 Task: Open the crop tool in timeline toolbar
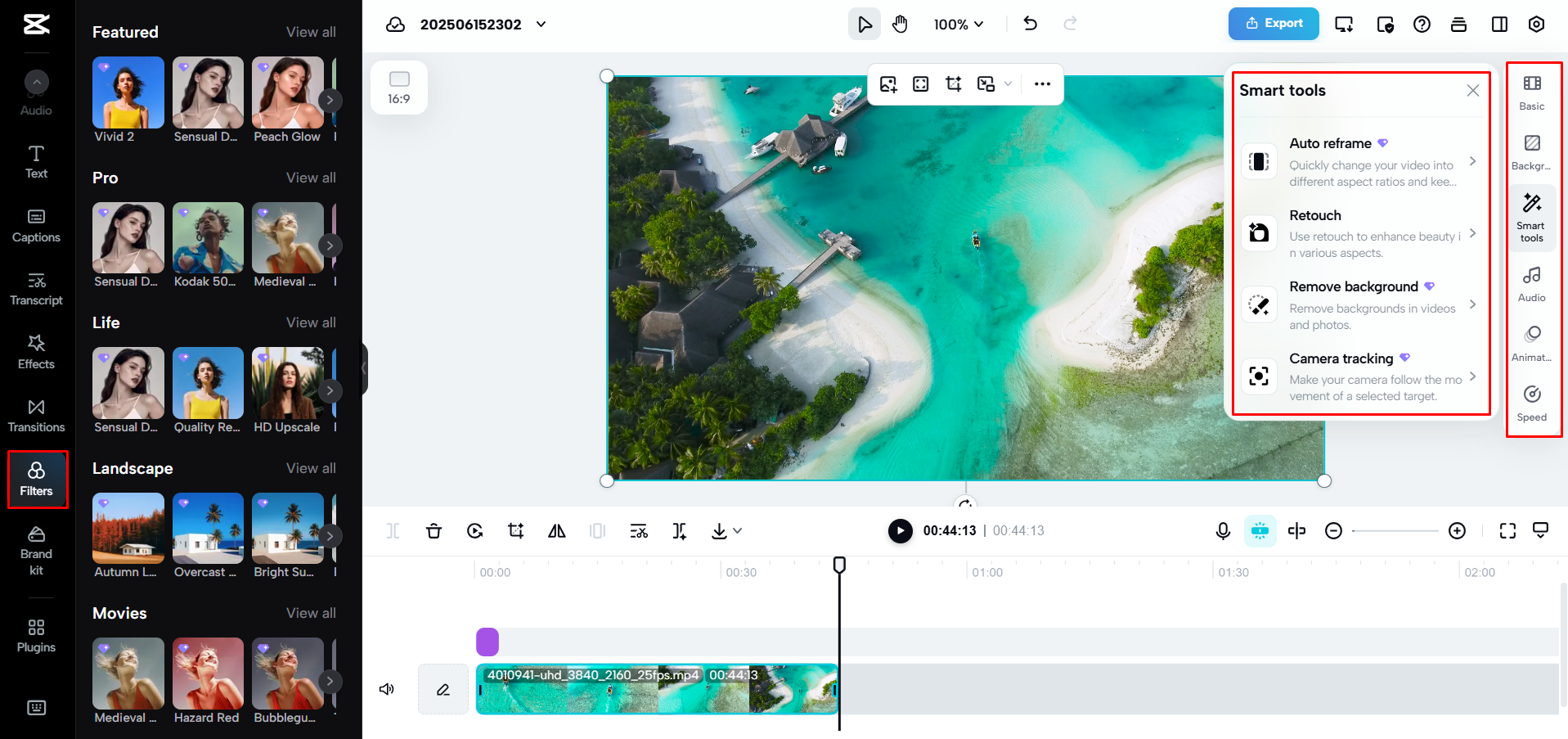pyautogui.click(x=515, y=530)
